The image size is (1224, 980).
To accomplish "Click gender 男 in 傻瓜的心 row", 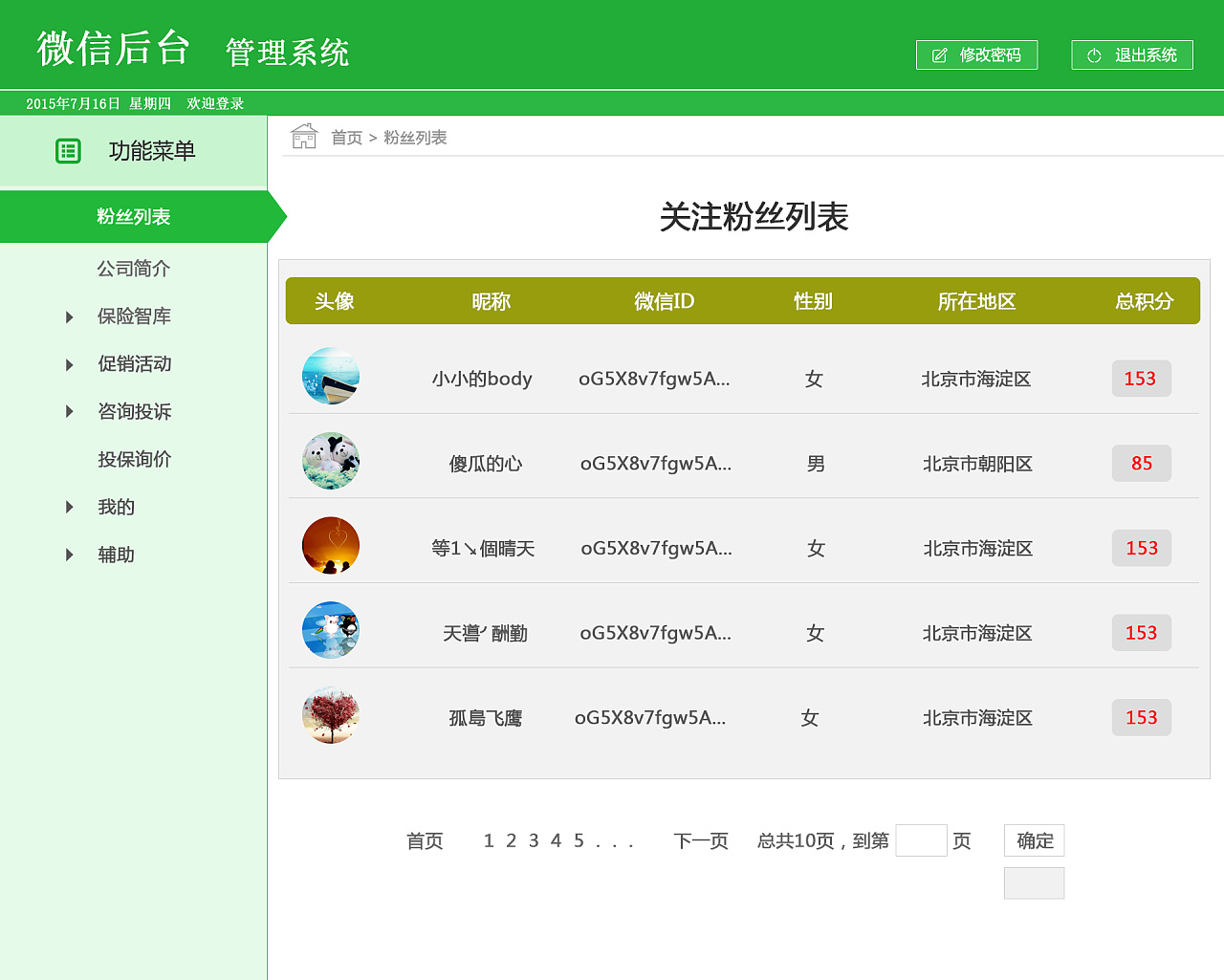I will pyautogui.click(x=816, y=464).
